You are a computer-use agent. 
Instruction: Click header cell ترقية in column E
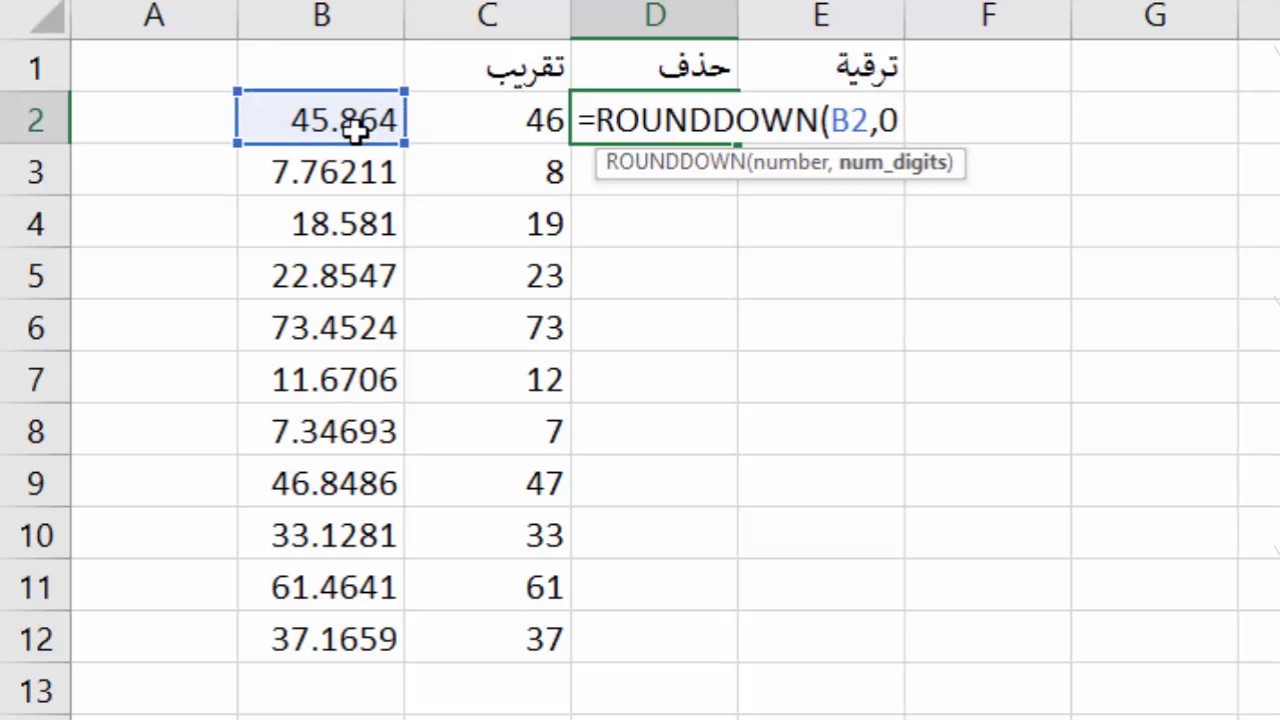(821, 67)
